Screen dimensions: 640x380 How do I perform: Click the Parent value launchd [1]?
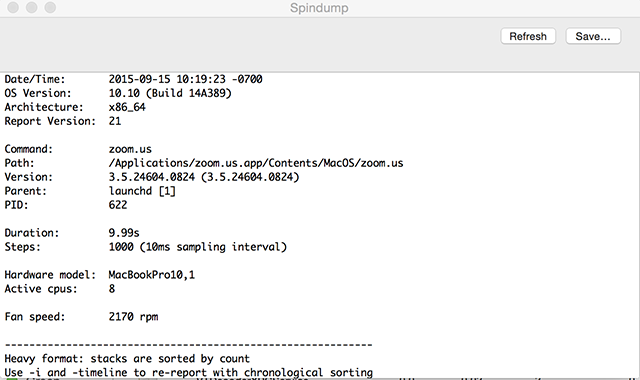click(142, 191)
